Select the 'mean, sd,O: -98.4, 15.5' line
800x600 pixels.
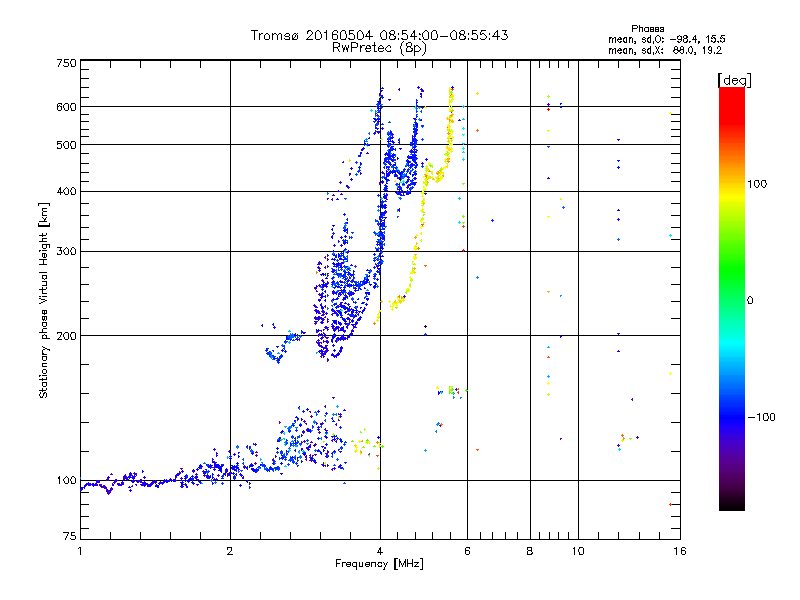click(x=666, y=39)
